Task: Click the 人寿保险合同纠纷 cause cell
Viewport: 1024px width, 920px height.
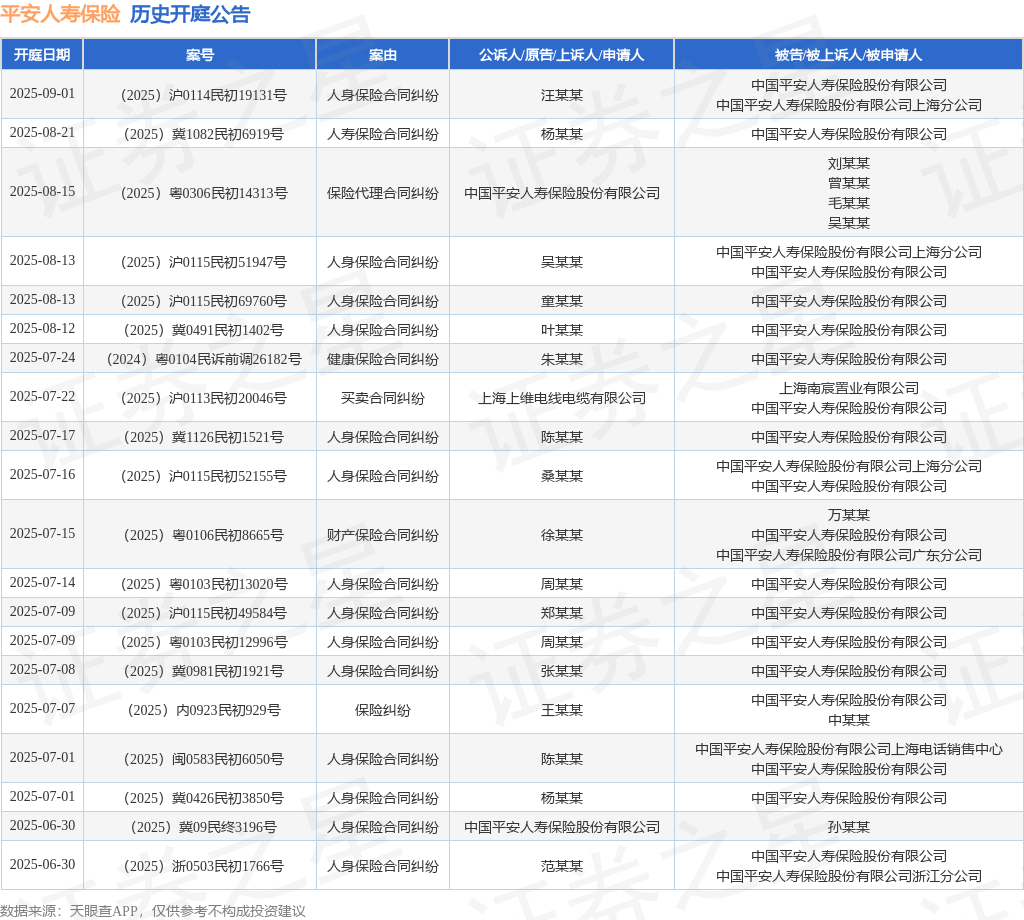Action: [x=383, y=134]
